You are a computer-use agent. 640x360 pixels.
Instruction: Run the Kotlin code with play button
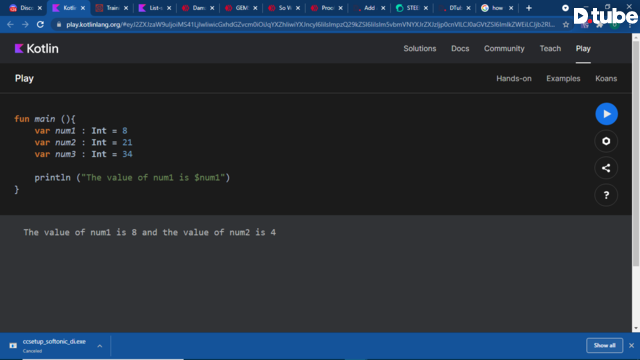[x=606, y=114]
